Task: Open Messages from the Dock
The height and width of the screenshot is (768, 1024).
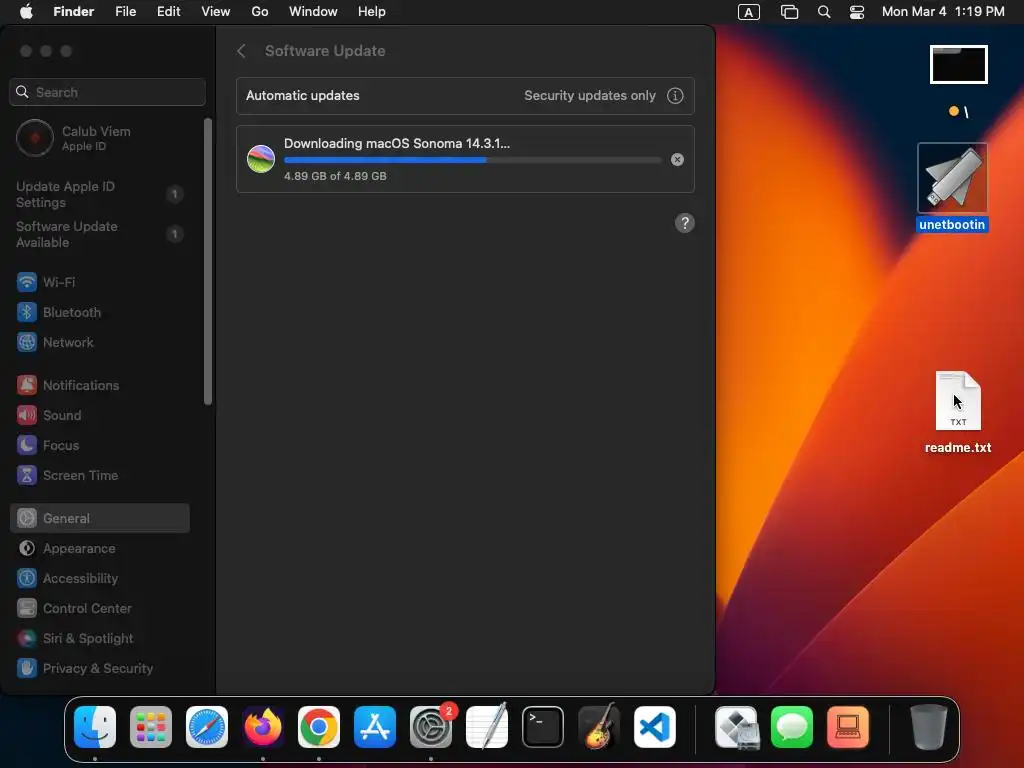Action: pyautogui.click(x=792, y=727)
